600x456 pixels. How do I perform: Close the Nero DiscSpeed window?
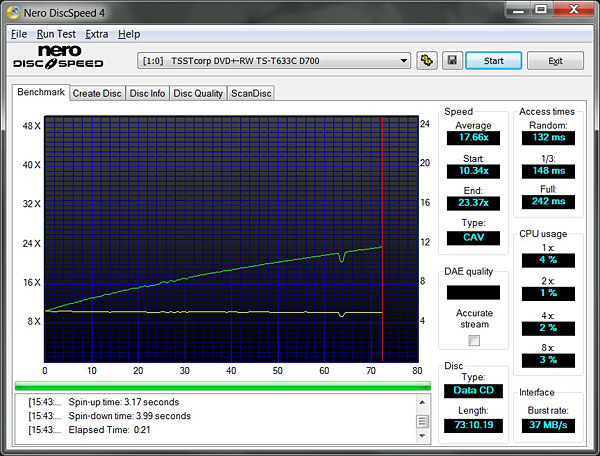[573, 10]
